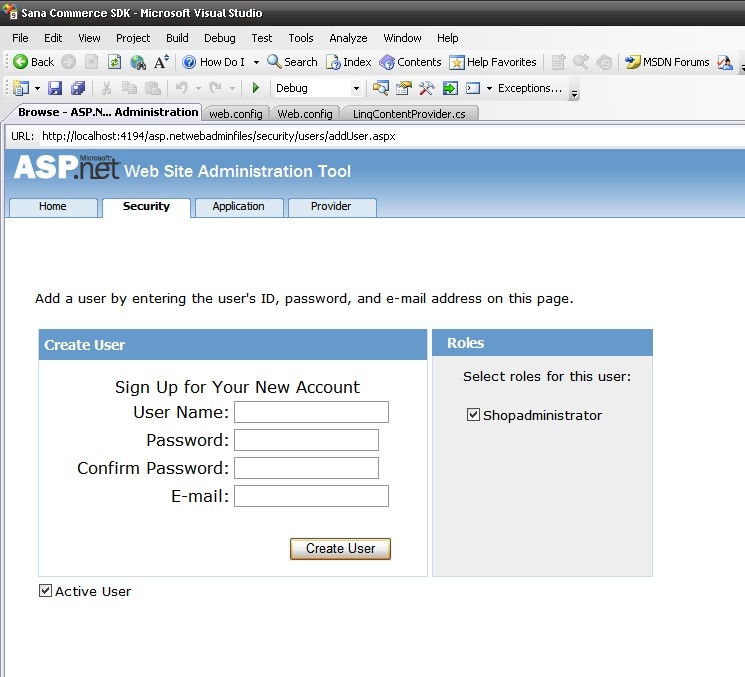745x677 pixels.
Task: Go Back in the help toolbar
Action: coord(33,62)
